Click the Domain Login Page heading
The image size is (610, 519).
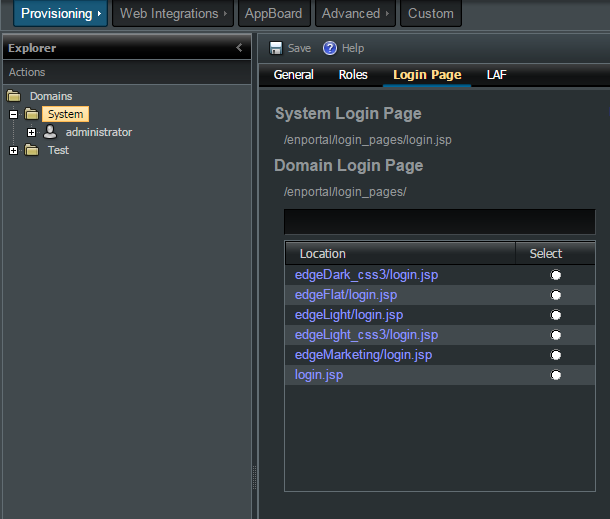coord(349,165)
